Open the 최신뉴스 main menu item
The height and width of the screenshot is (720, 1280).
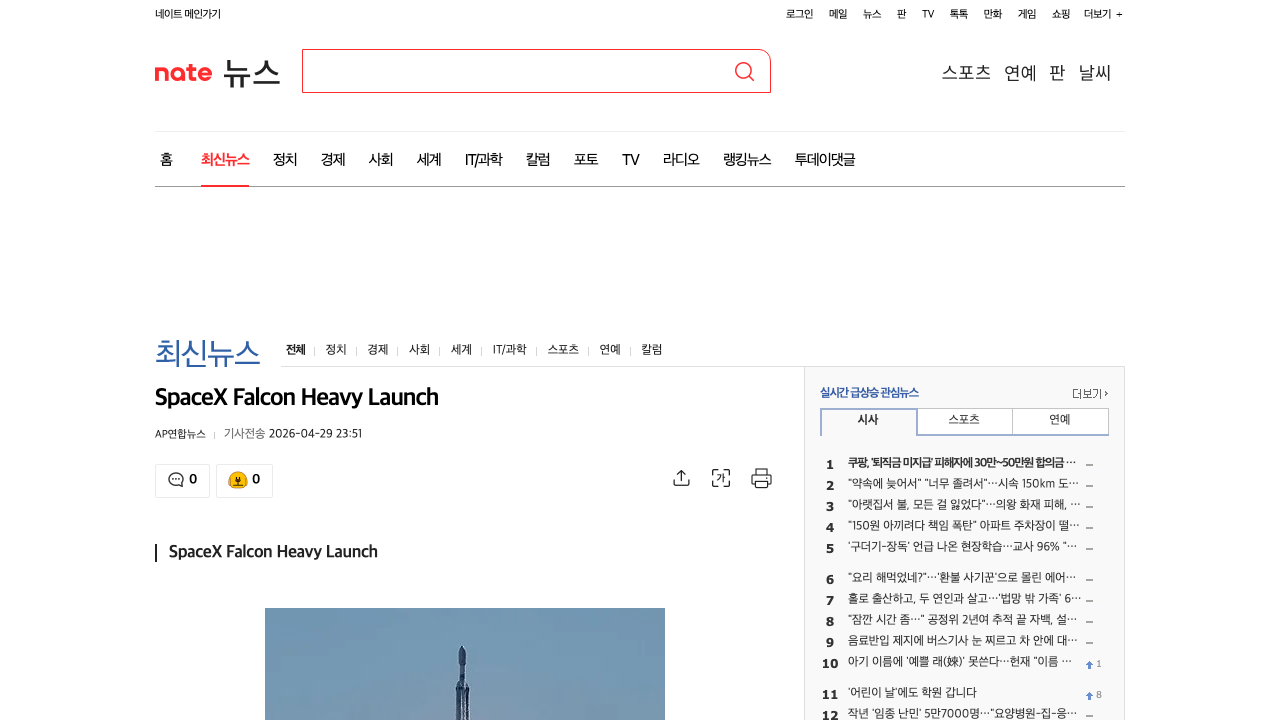point(225,159)
